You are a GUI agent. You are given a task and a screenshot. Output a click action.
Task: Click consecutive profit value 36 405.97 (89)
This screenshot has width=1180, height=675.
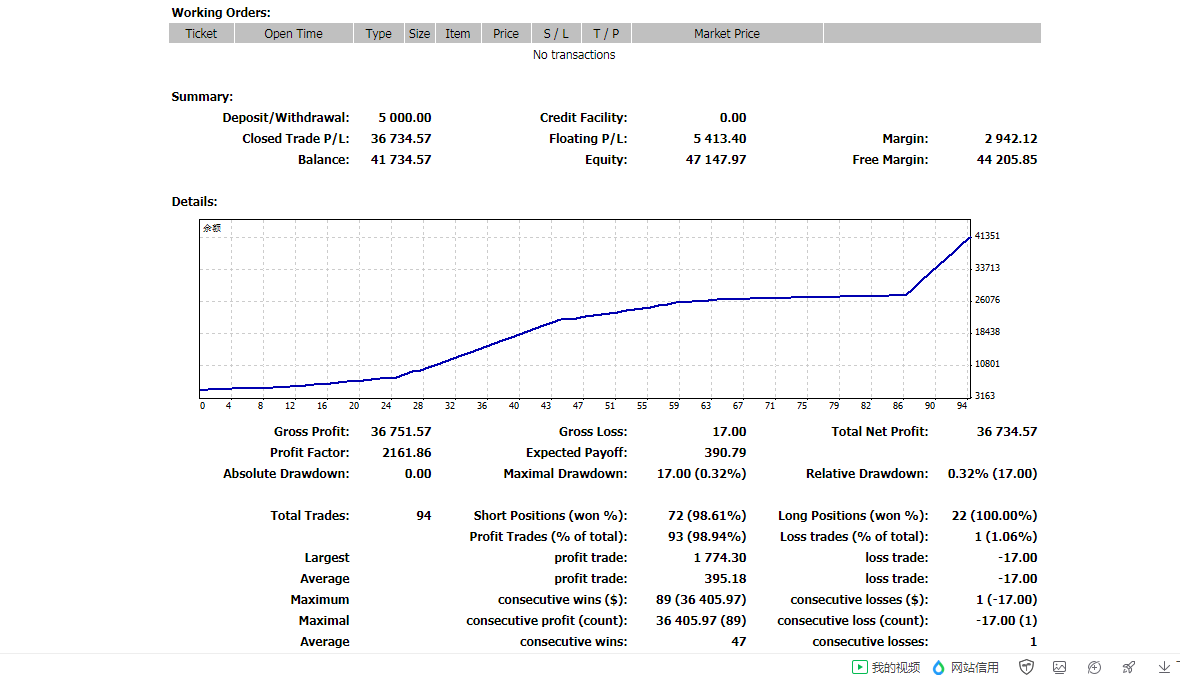701,622
